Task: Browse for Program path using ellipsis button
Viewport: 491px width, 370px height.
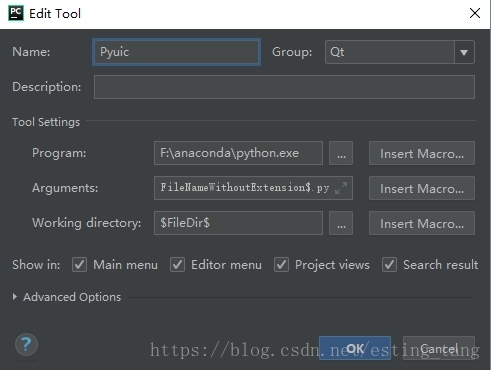Action: (x=341, y=153)
